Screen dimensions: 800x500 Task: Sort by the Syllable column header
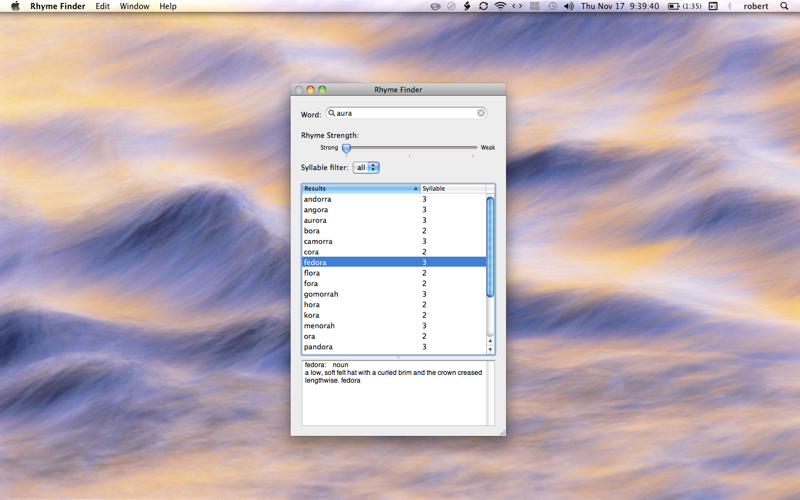[x=453, y=188]
